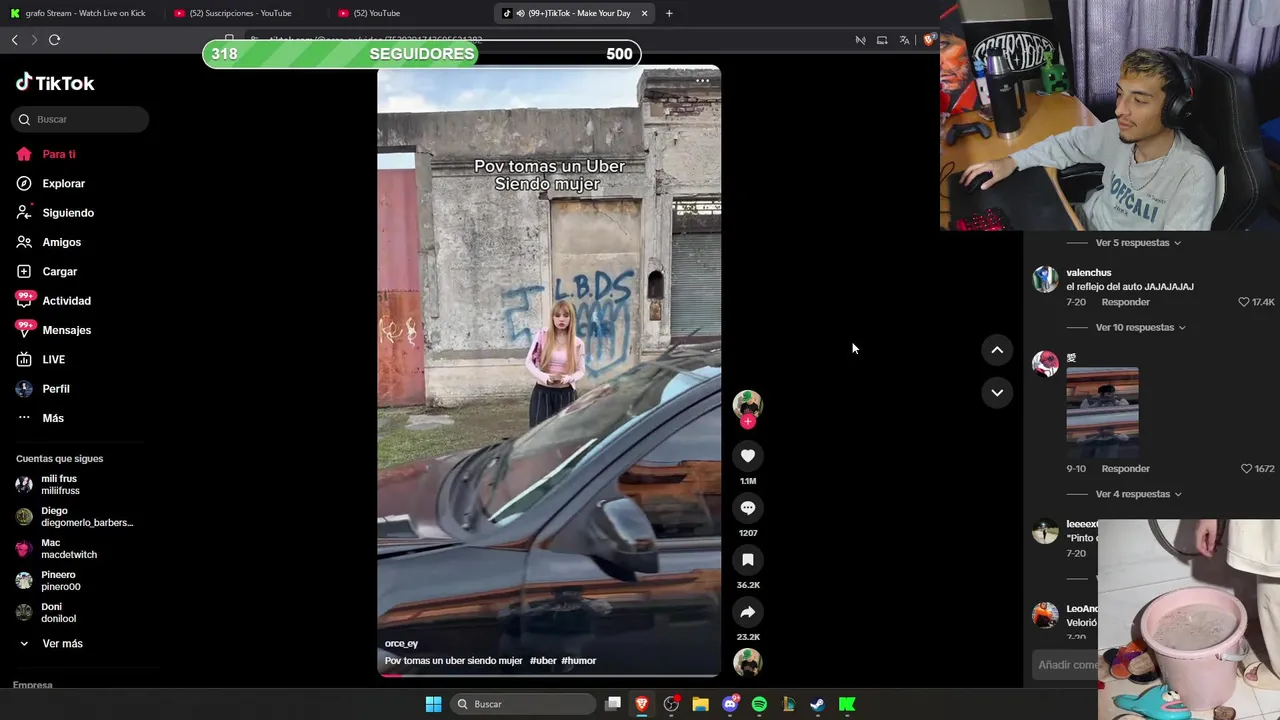
Task: Open the Más menu
Action: (52, 418)
